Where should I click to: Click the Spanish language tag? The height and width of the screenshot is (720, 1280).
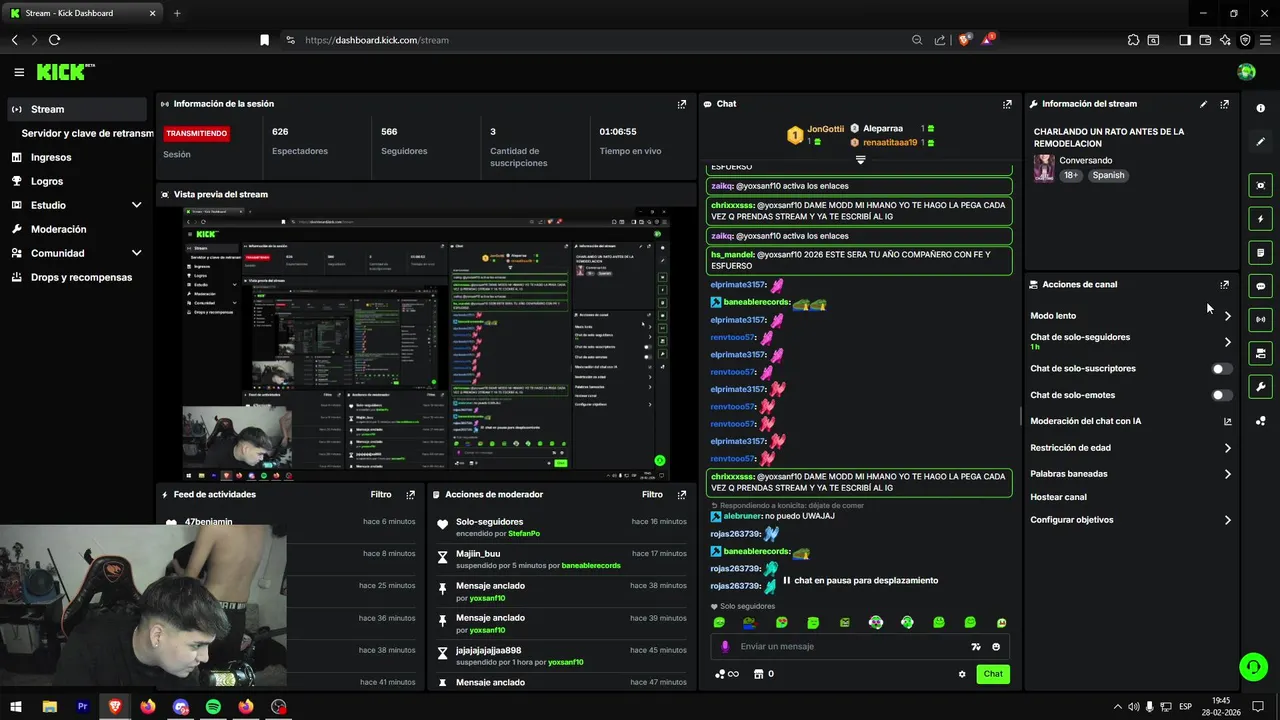[x=1108, y=175]
